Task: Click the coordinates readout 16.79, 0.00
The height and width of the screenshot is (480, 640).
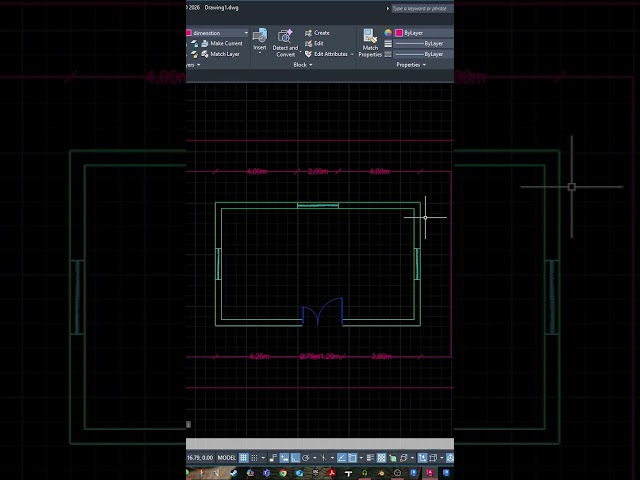Action: (x=200, y=458)
